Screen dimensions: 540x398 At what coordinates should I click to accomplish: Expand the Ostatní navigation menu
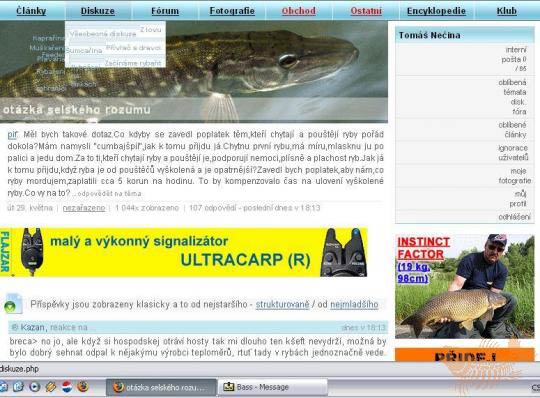click(x=366, y=11)
